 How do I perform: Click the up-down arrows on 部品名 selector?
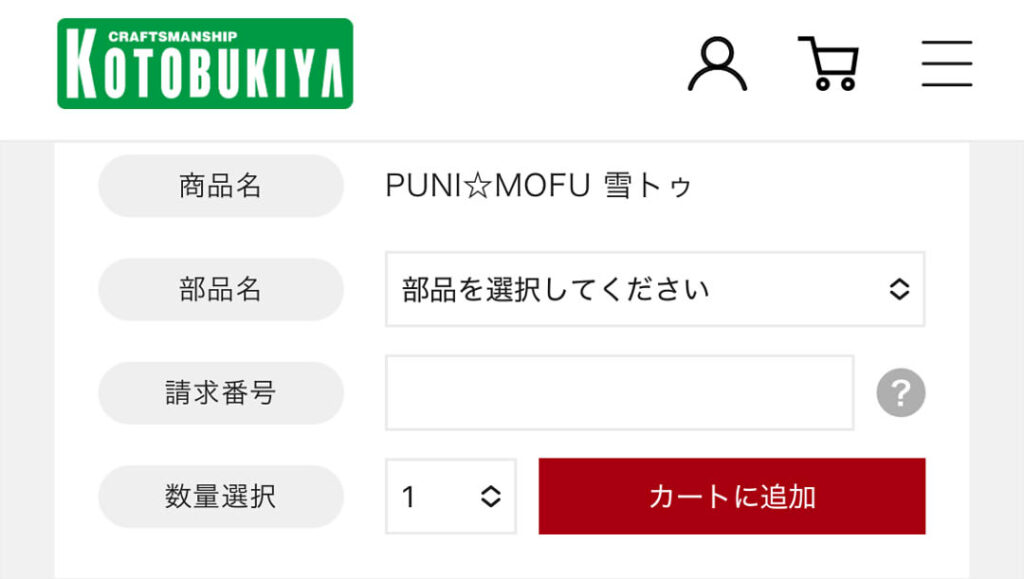(899, 290)
